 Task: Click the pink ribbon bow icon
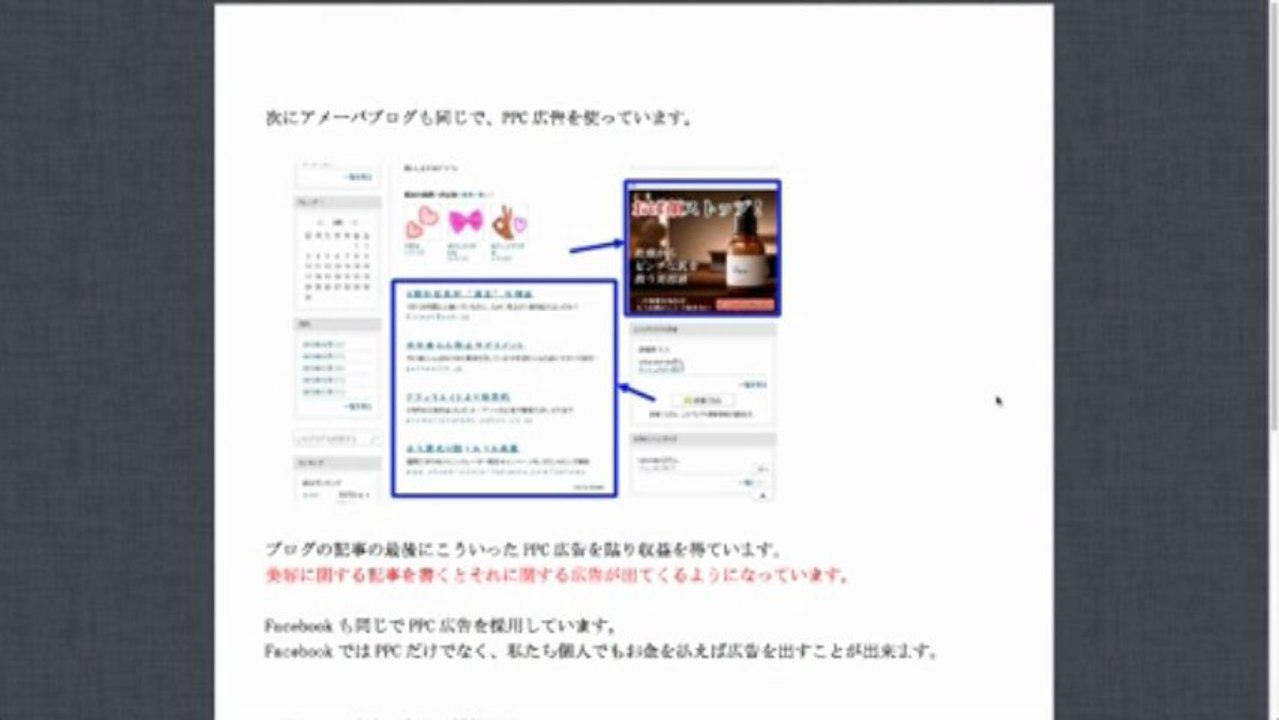(x=465, y=222)
